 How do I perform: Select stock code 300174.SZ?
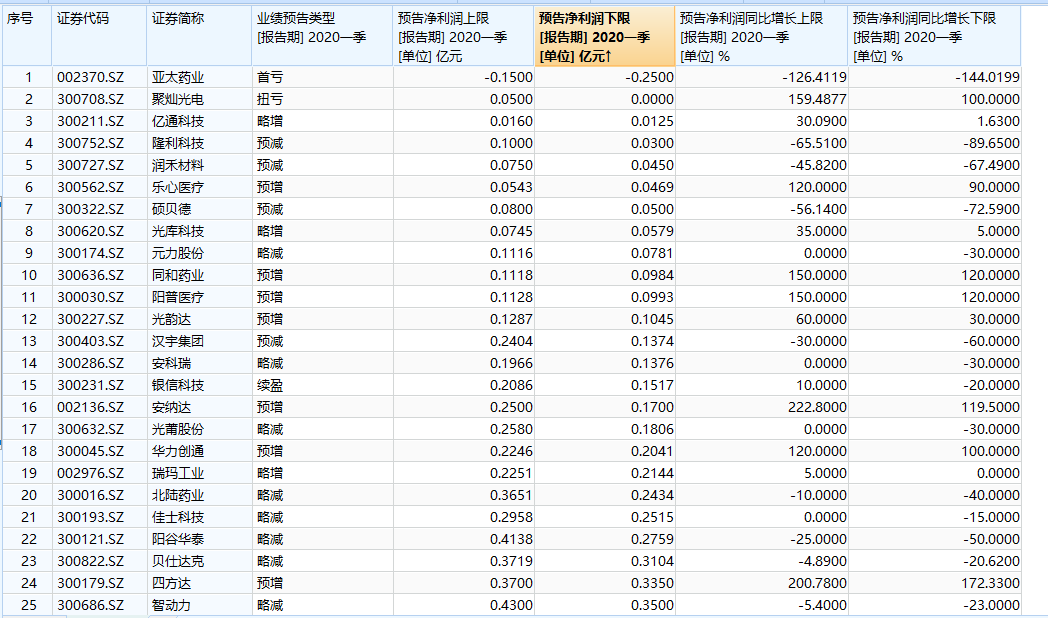pos(90,253)
